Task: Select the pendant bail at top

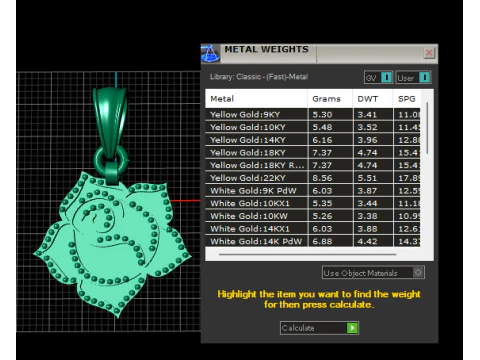Action: click(x=110, y=122)
